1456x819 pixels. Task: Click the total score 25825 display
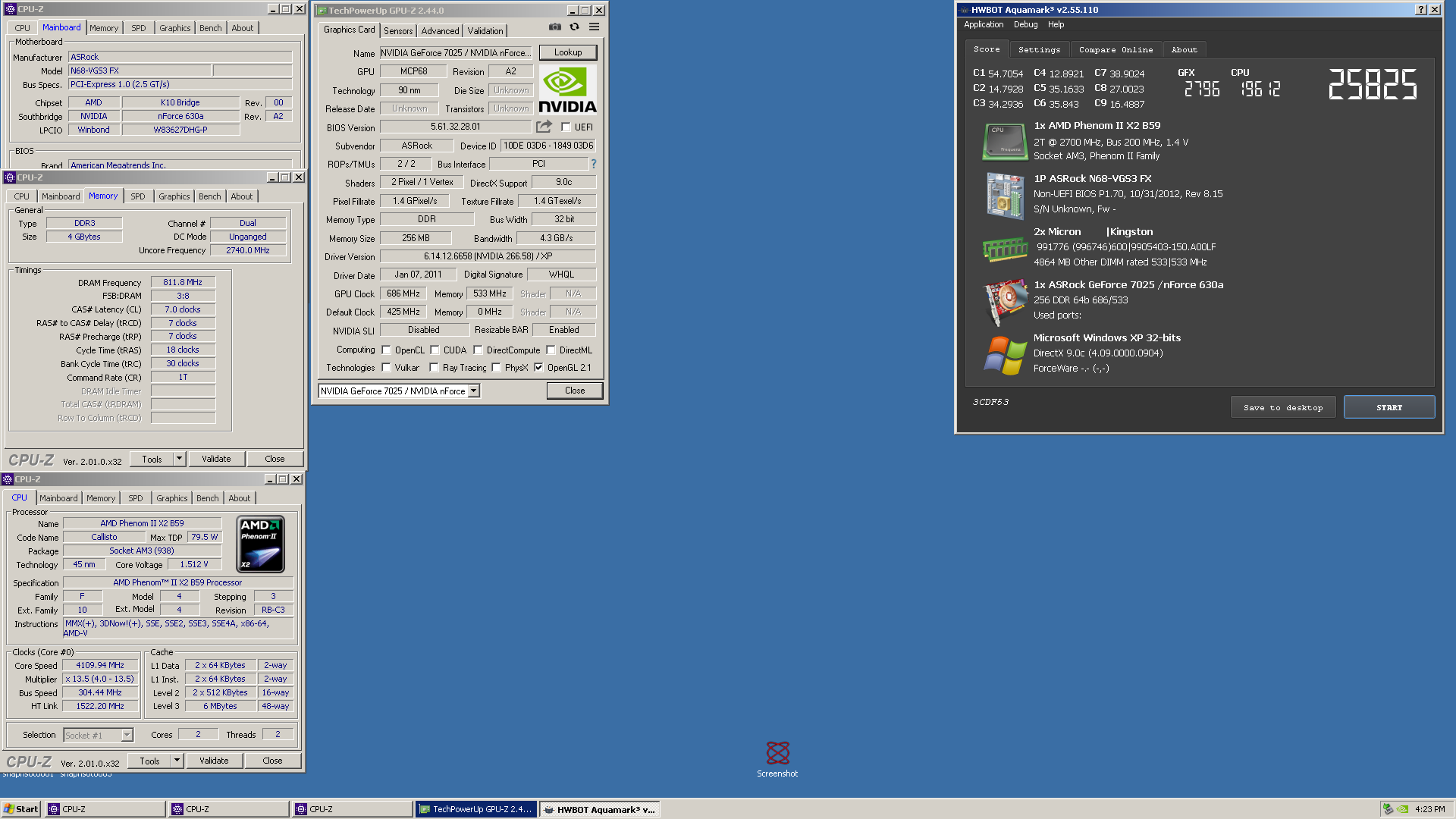point(1373,84)
